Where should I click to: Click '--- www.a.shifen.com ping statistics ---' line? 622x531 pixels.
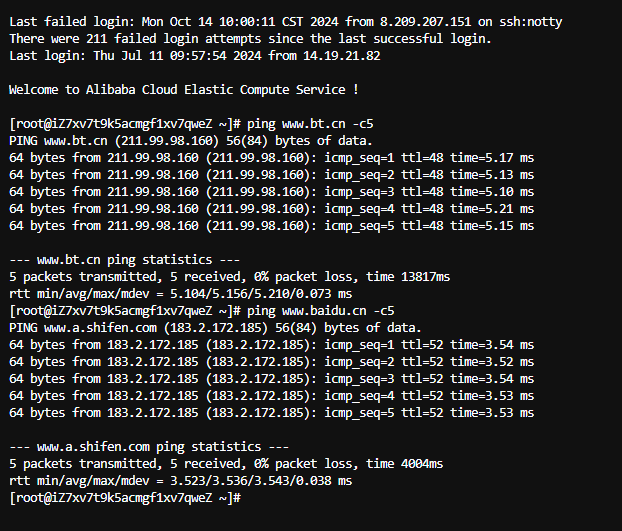click(x=149, y=447)
